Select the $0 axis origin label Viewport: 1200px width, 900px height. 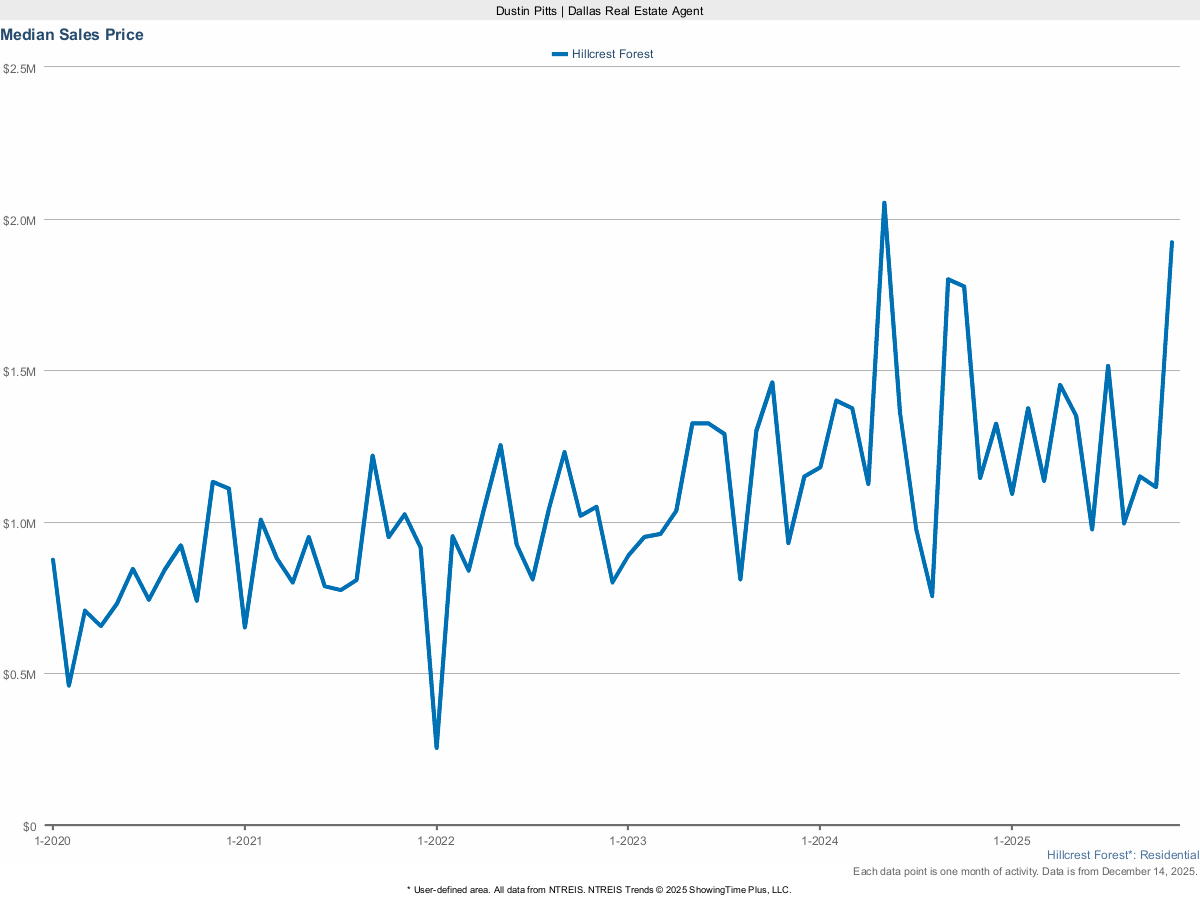30,826
